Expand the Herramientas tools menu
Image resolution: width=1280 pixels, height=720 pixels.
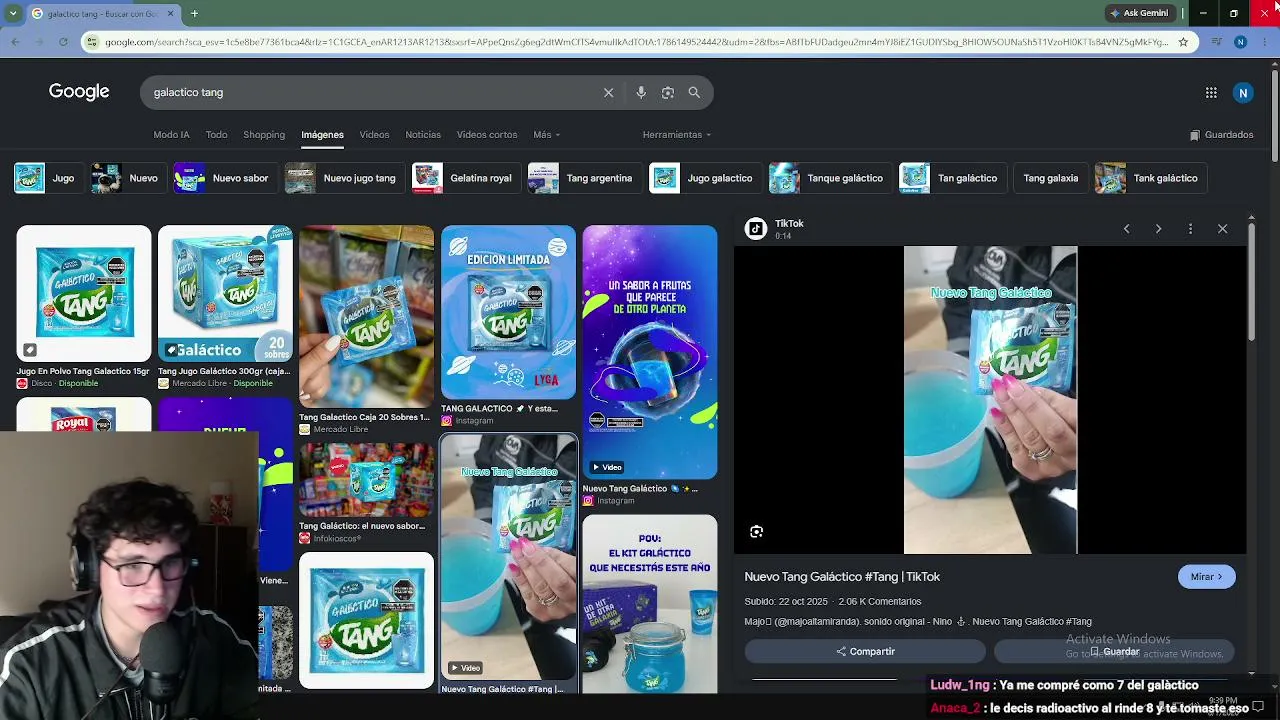[x=677, y=135]
